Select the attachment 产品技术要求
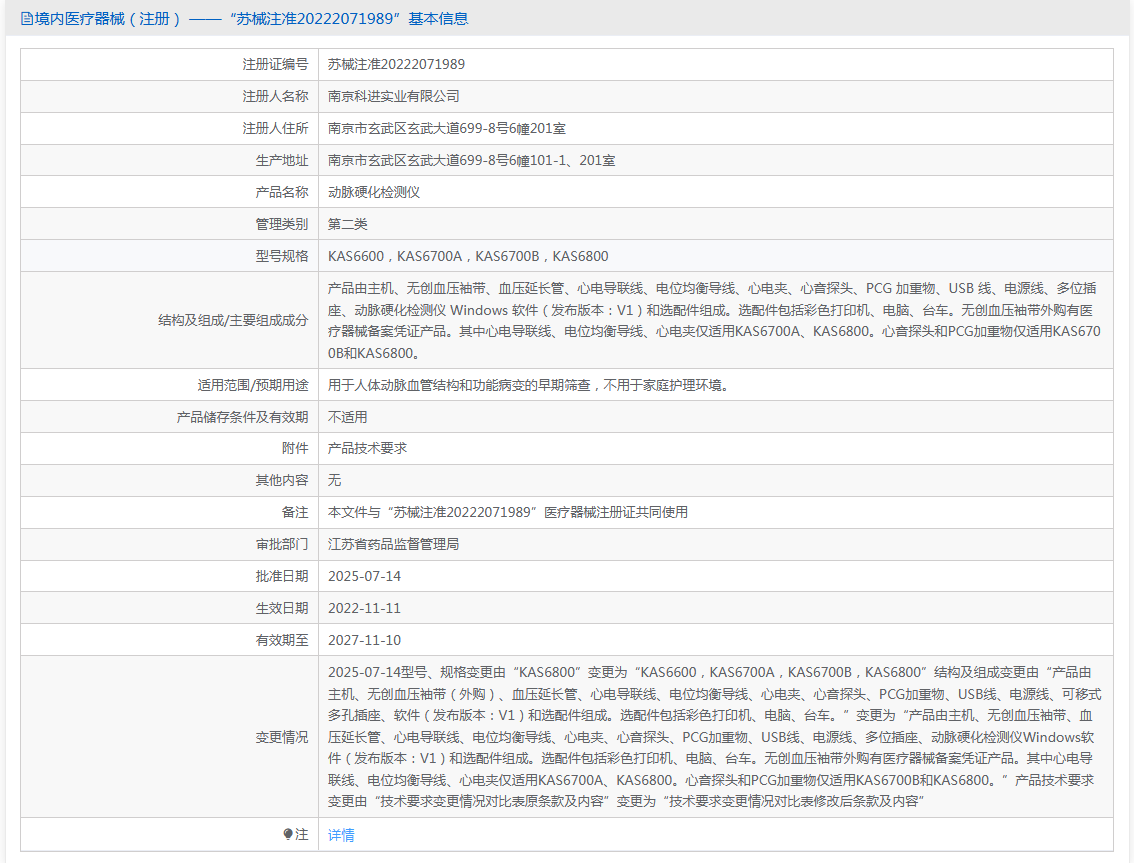This screenshot has width=1134, height=863. tap(367, 448)
